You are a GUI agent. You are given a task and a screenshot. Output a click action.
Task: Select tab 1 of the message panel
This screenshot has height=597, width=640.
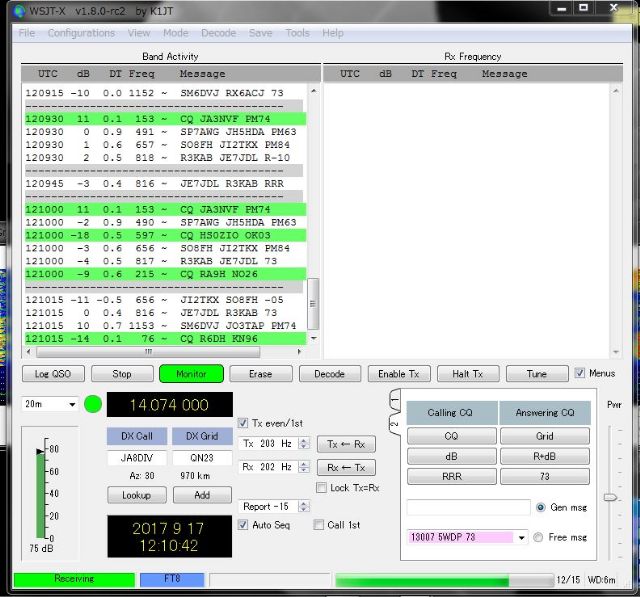pos(394,400)
